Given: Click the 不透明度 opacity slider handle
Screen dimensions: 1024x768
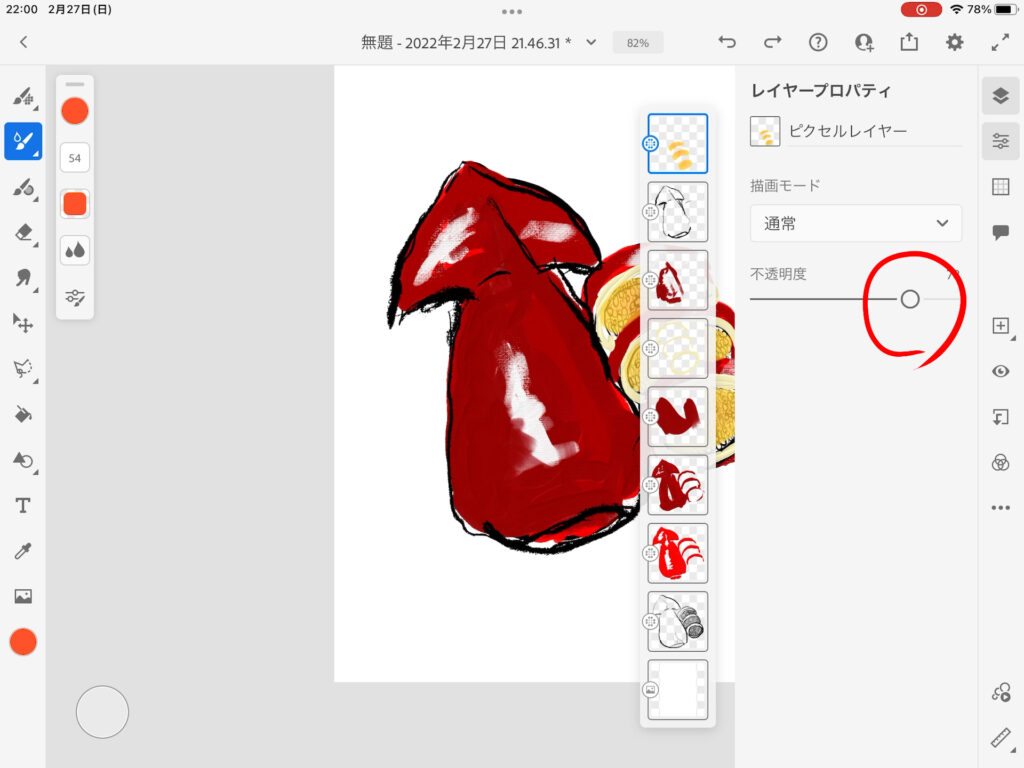Looking at the screenshot, I should (909, 299).
